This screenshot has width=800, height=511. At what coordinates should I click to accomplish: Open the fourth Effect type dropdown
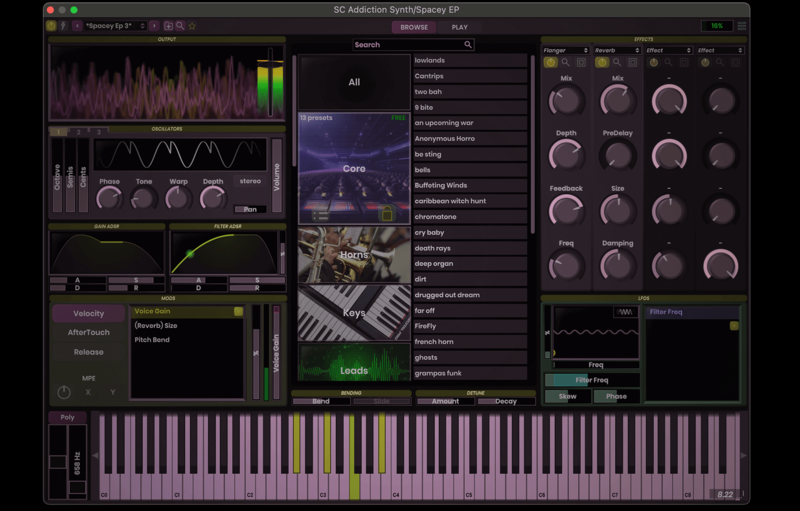[x=720, y=50]
